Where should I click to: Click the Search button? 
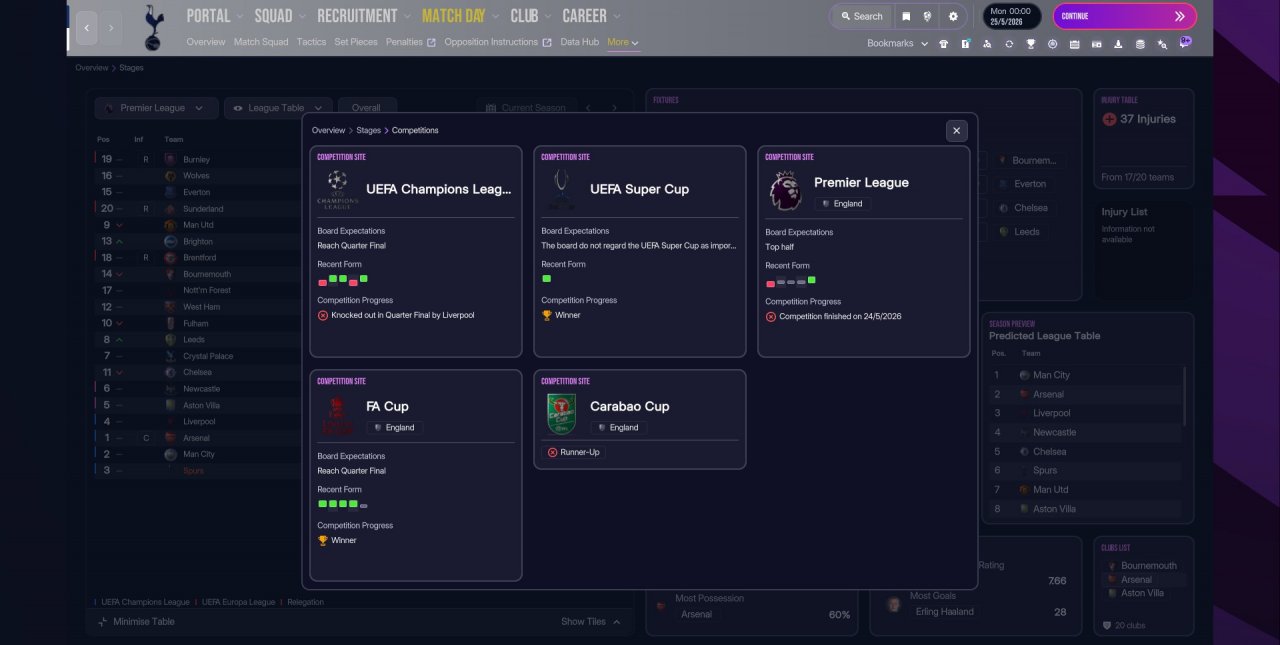861,16
